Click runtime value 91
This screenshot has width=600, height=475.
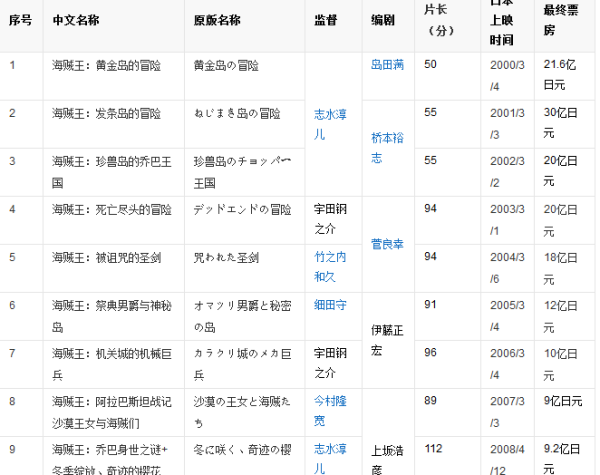click(x=430, y=304)
